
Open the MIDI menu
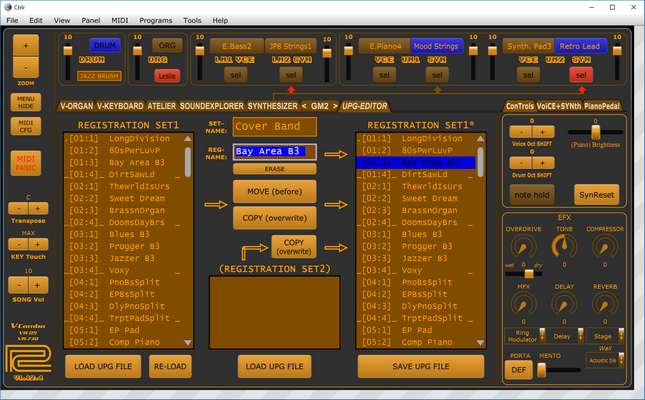click(x=120, y=20)
